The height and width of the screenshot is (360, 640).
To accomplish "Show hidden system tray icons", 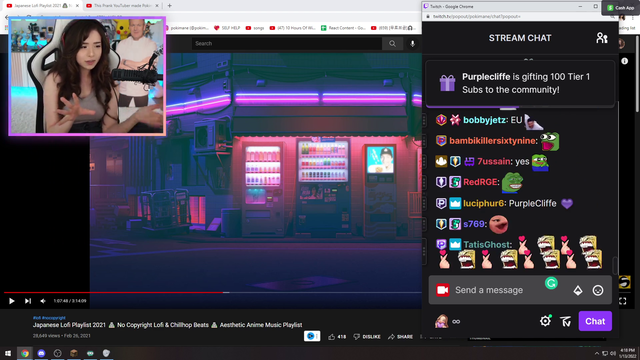I will pyautogui.click(x=597, y=353).
